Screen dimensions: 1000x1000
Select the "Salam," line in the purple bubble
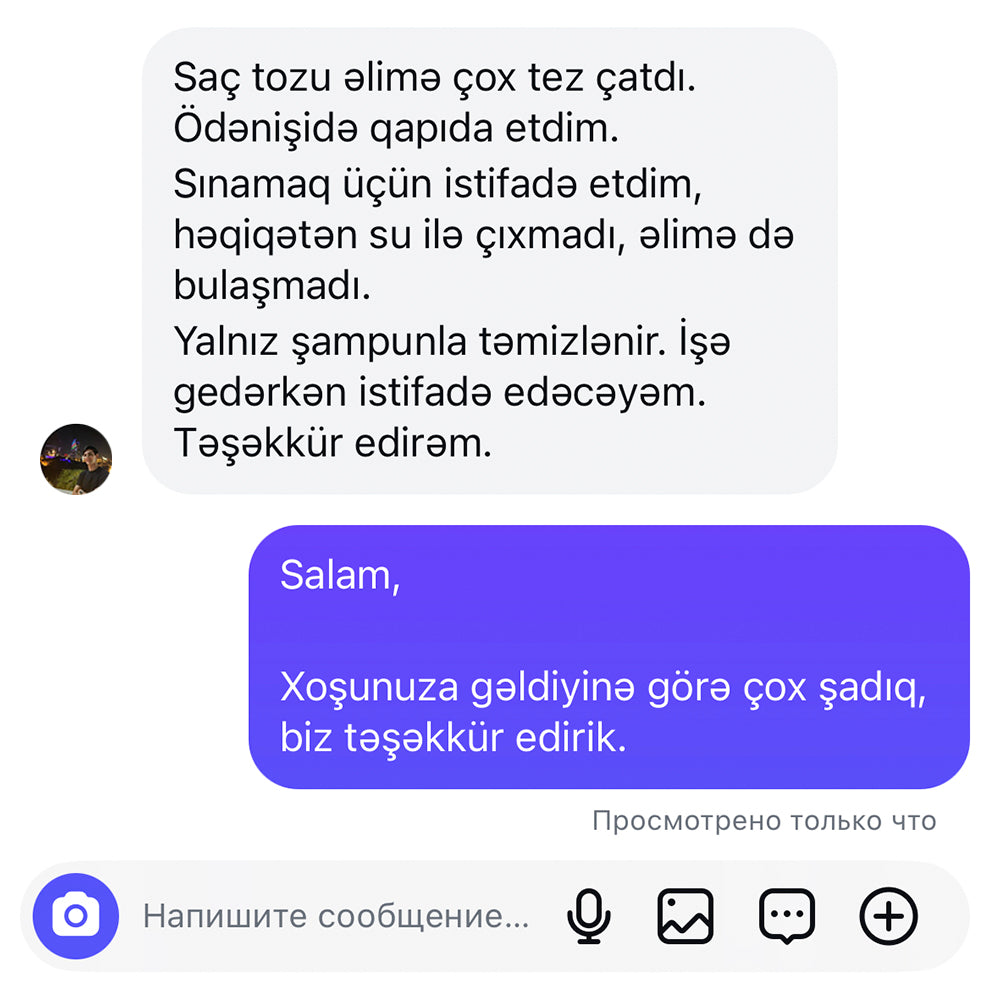tap(340, 575)
